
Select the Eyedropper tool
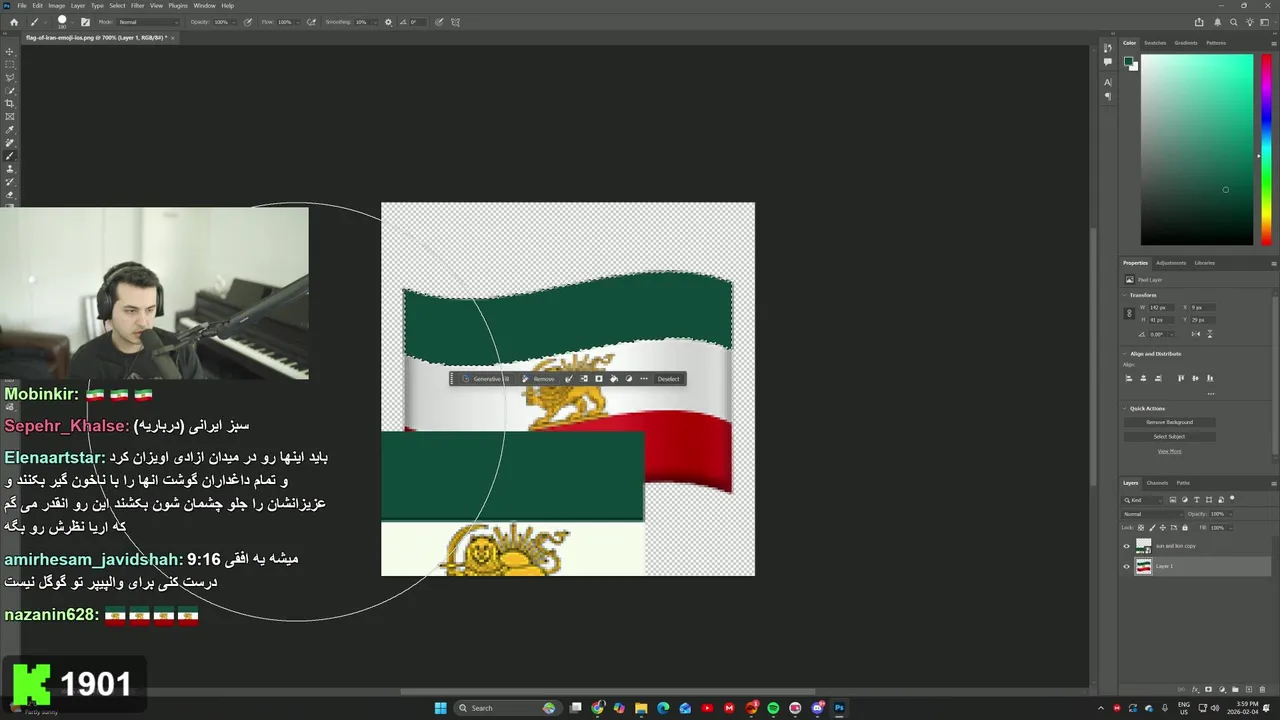coord(10,130)
